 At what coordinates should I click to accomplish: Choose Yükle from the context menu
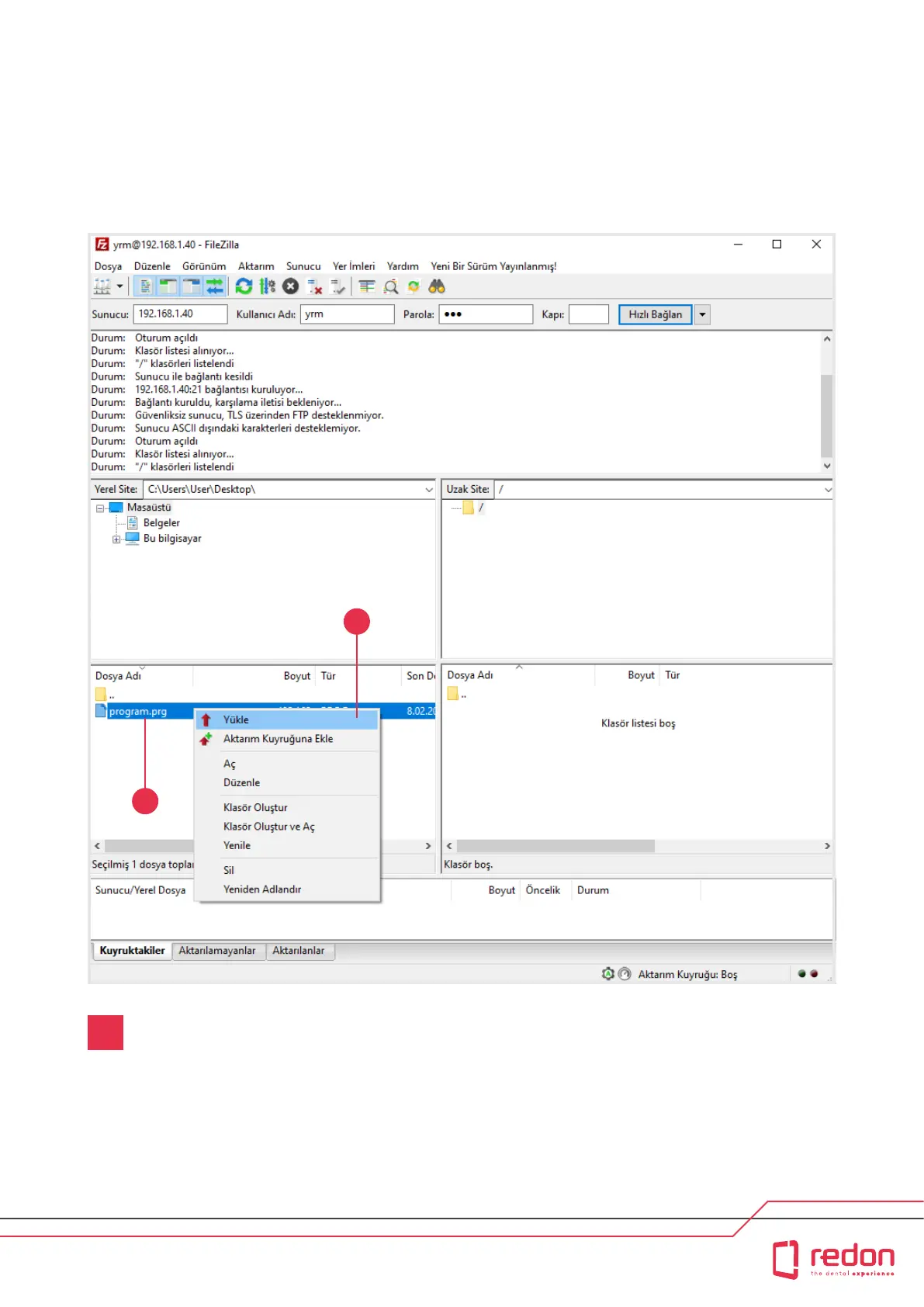[286, 720]
